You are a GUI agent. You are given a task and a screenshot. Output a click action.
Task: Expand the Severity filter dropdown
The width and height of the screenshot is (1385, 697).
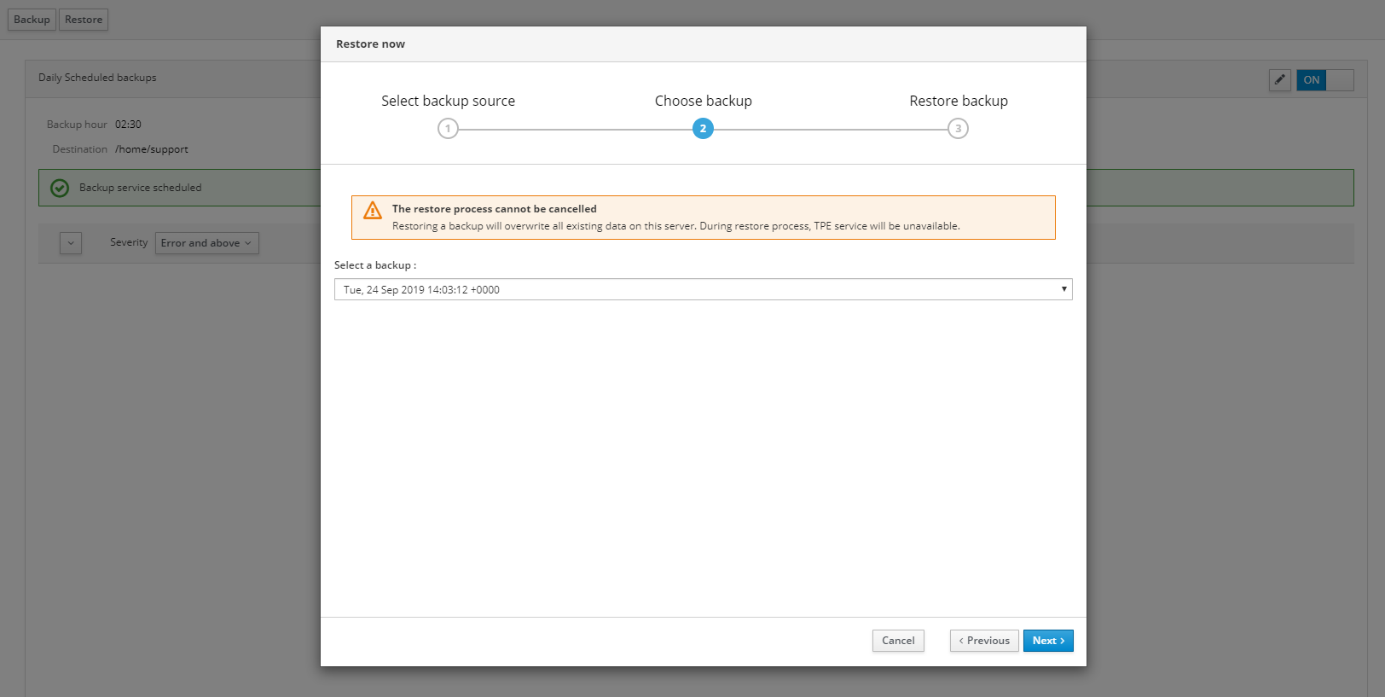pos(206,243)
